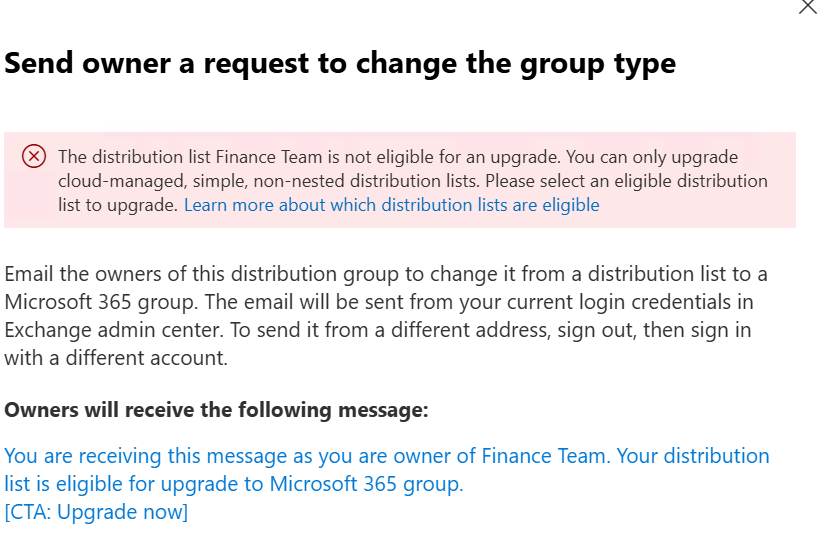Click "cloud-managed, simple, non-nested" in the error banner
Image resolution: width=821 pixels, height=556 pixels.
click(x=182, y=181)
